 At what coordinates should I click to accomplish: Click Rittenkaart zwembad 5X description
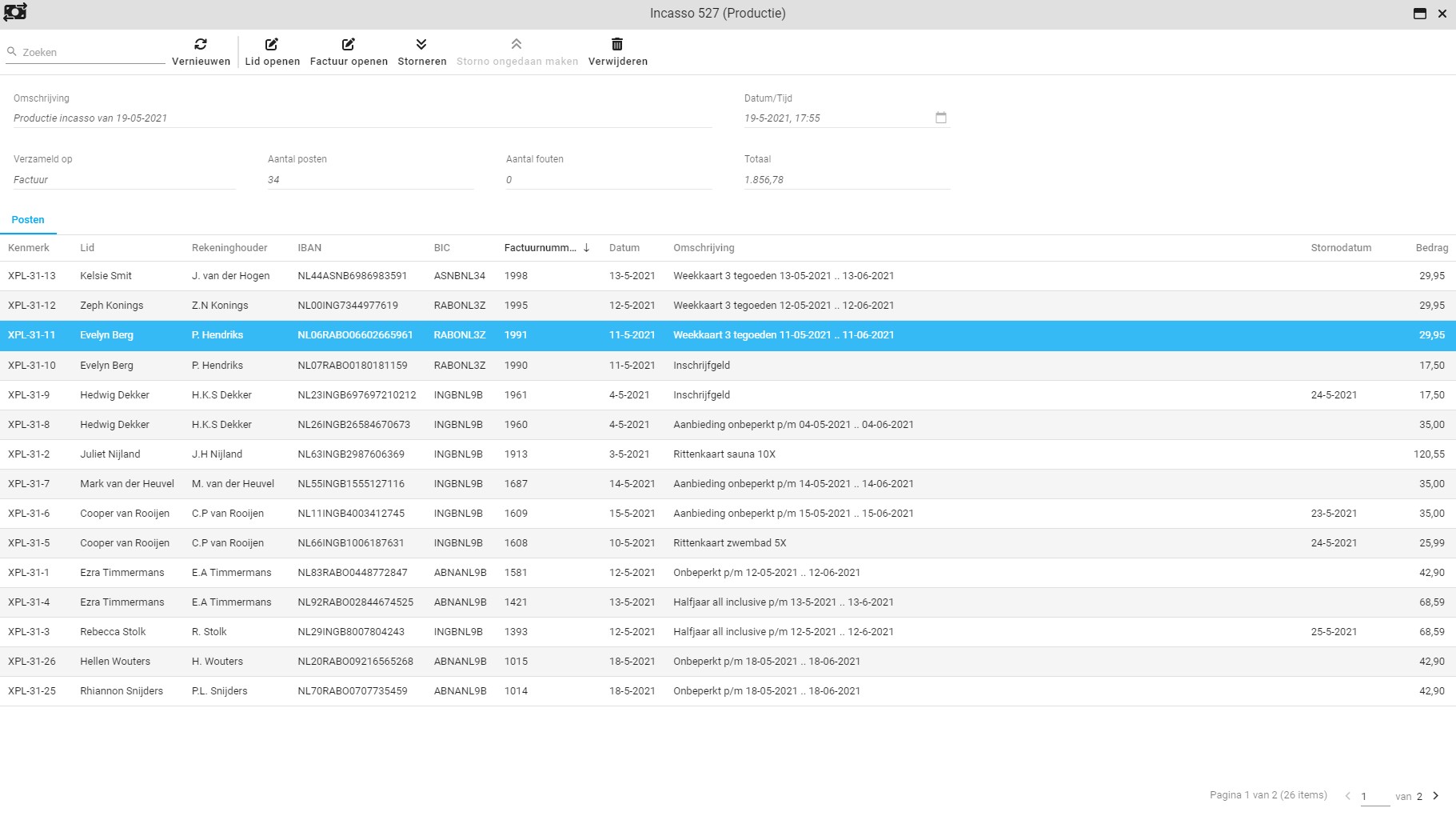coord(730,543)
